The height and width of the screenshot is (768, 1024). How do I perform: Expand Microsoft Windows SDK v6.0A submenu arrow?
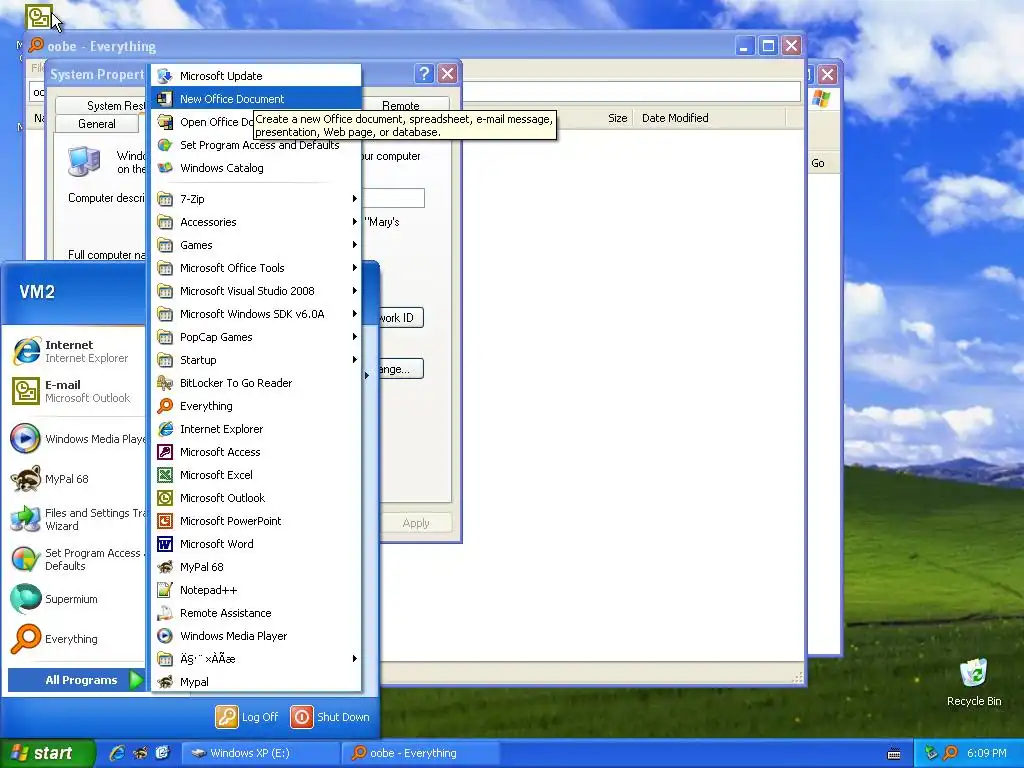point(354,314)
